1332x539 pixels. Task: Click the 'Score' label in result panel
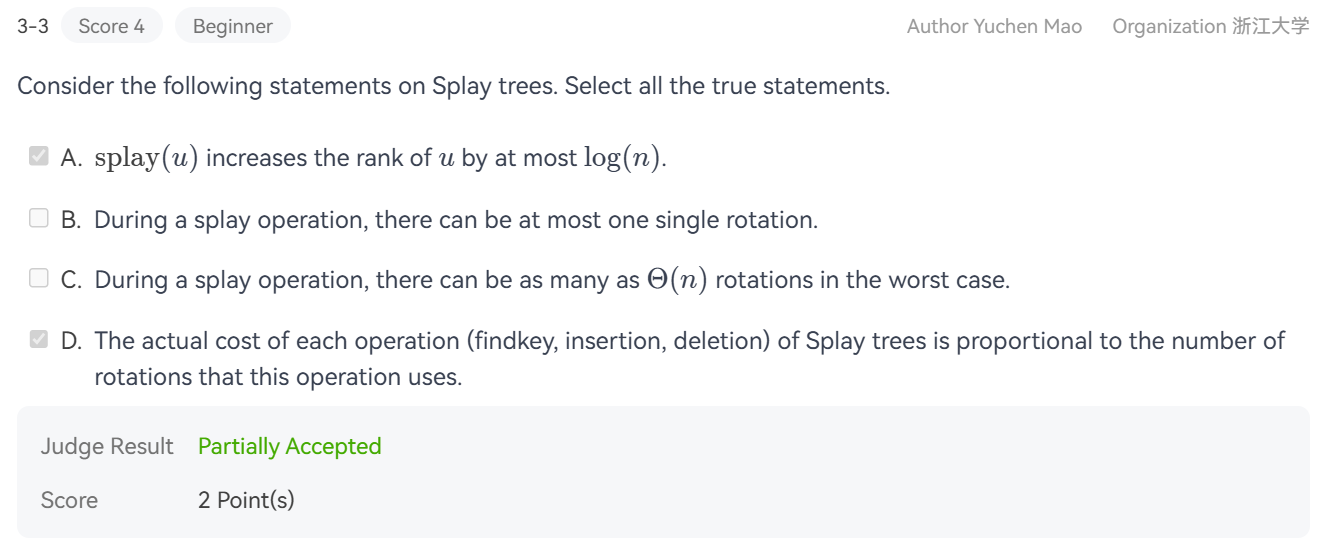tap(69, 500)
